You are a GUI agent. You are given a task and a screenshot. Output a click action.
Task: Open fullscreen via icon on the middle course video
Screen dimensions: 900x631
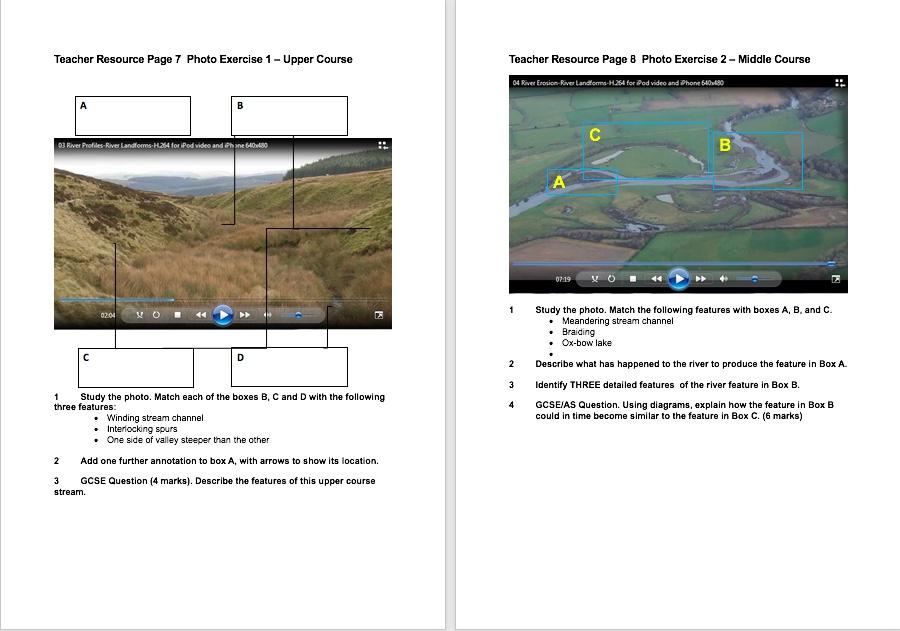pos(835,279)
